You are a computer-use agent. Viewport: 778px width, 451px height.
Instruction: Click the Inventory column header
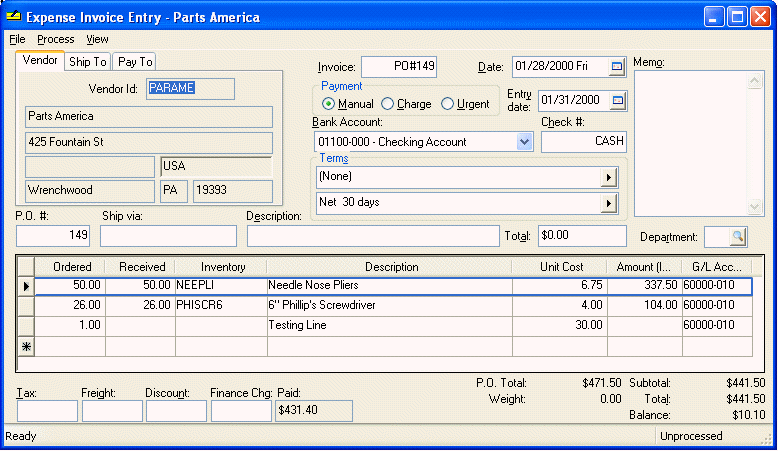click(x=221, y=267)
